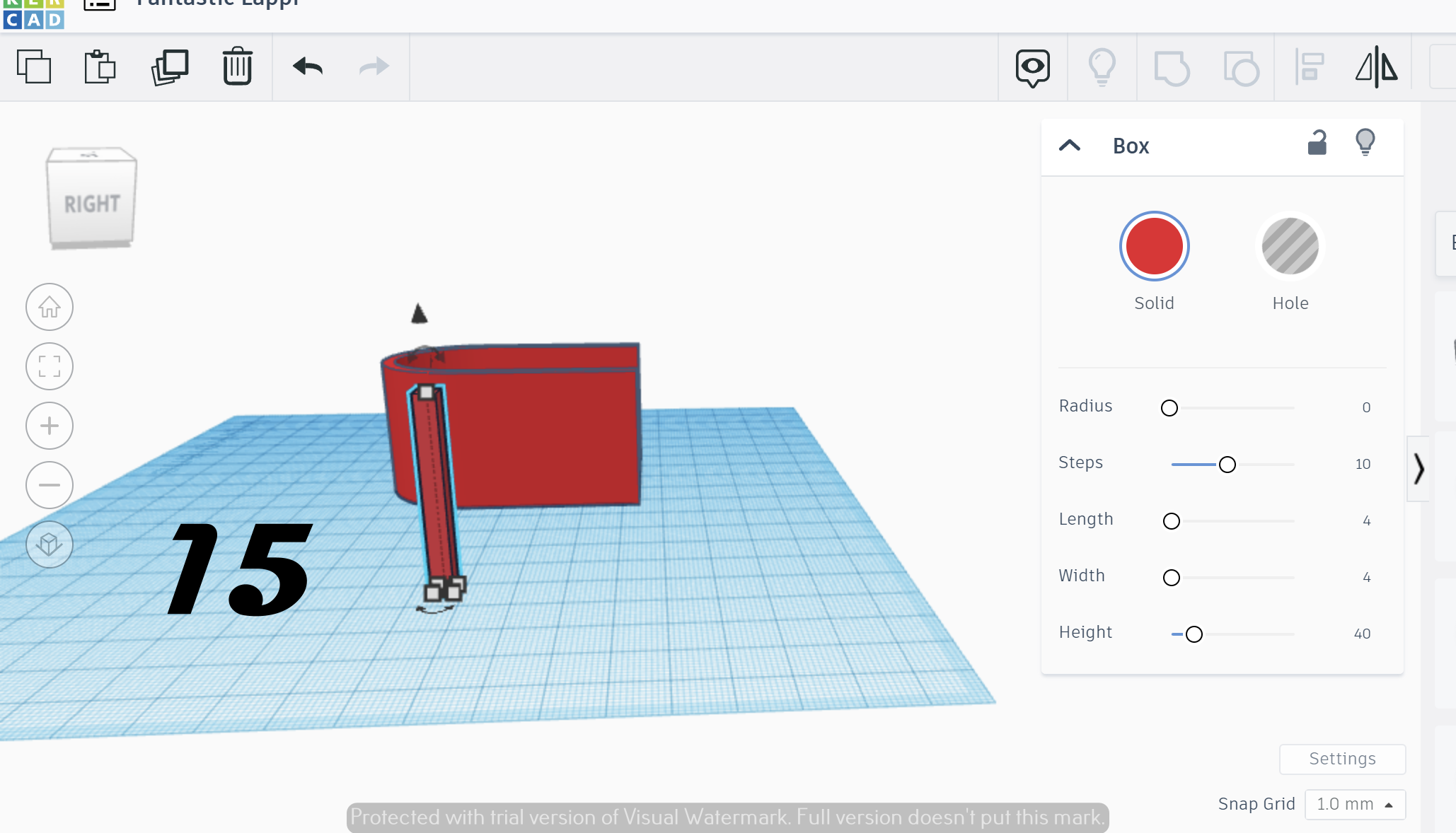Toggle the What's New eye icon
This screenshot has height=833, width=1456.
1032,67
